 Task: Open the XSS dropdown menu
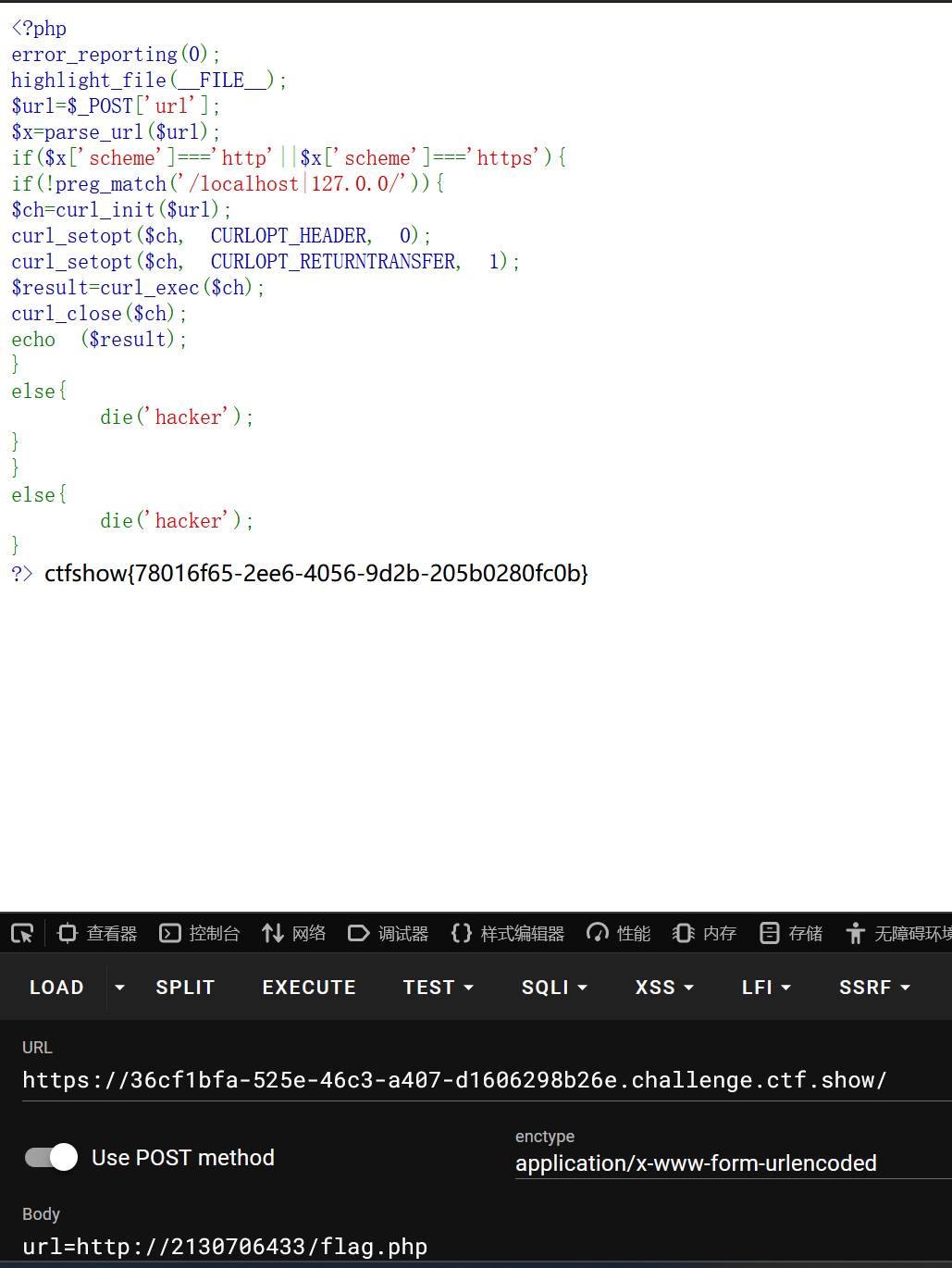pos(664,988)
